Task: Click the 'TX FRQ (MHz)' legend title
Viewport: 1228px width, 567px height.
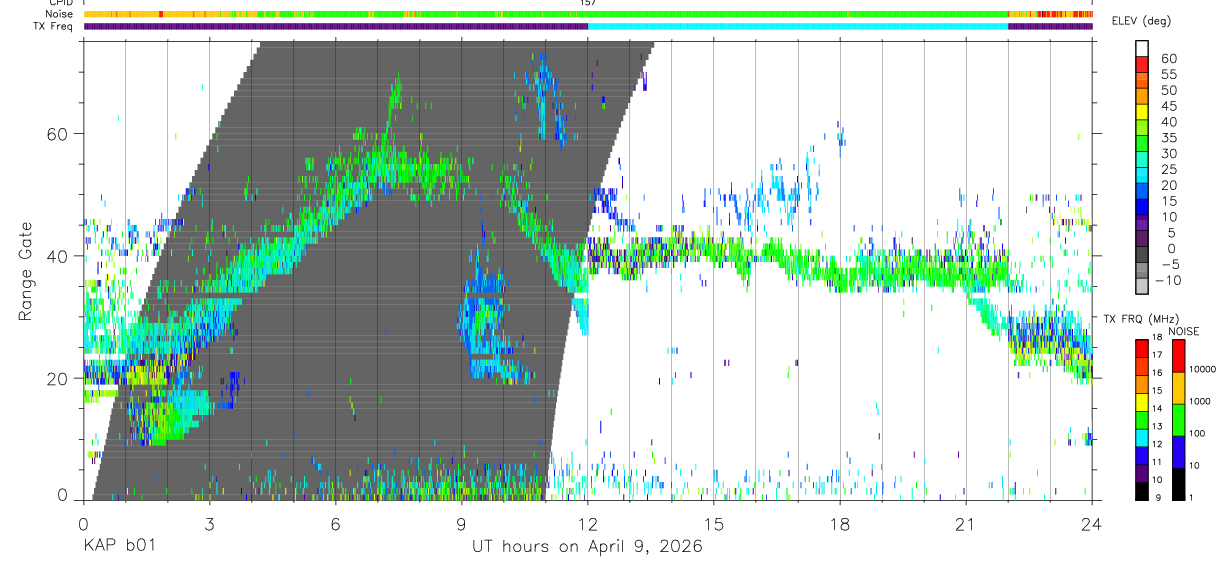Action: [x=1139, y=319]
